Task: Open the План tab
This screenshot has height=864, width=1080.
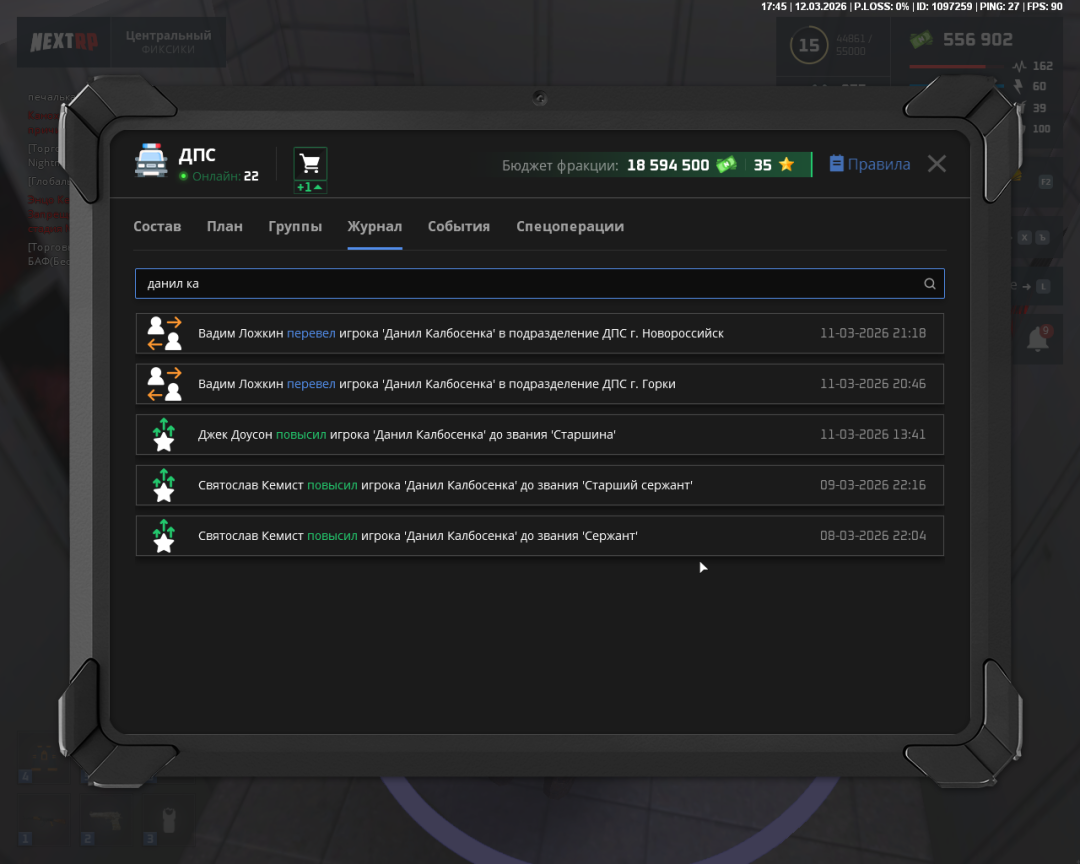Action: pos(225,227)
